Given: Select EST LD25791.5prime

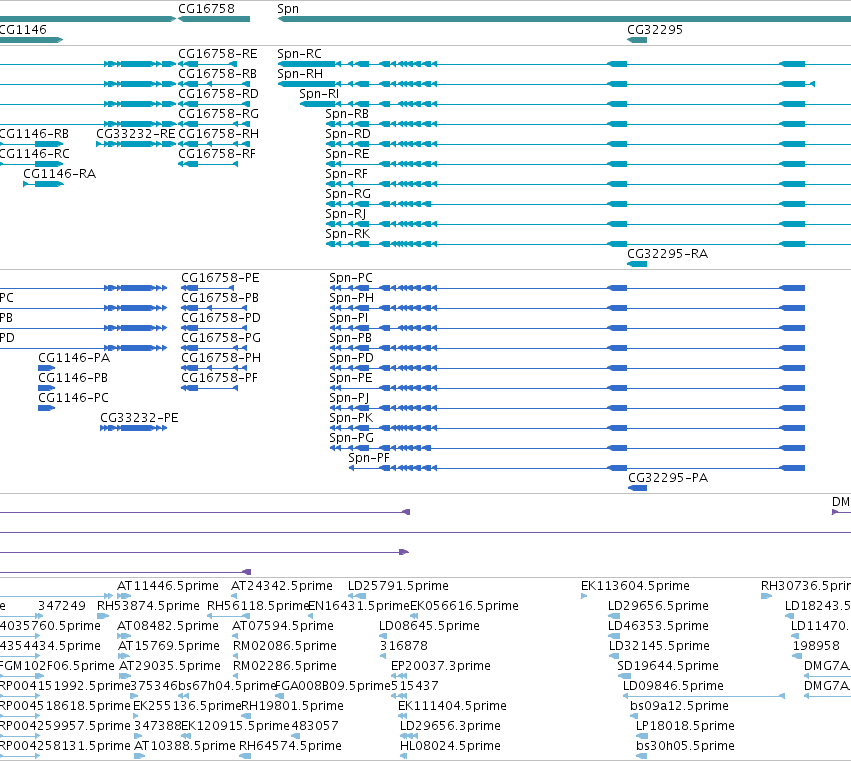Looking at the screenshot, I should coord(398,586).
